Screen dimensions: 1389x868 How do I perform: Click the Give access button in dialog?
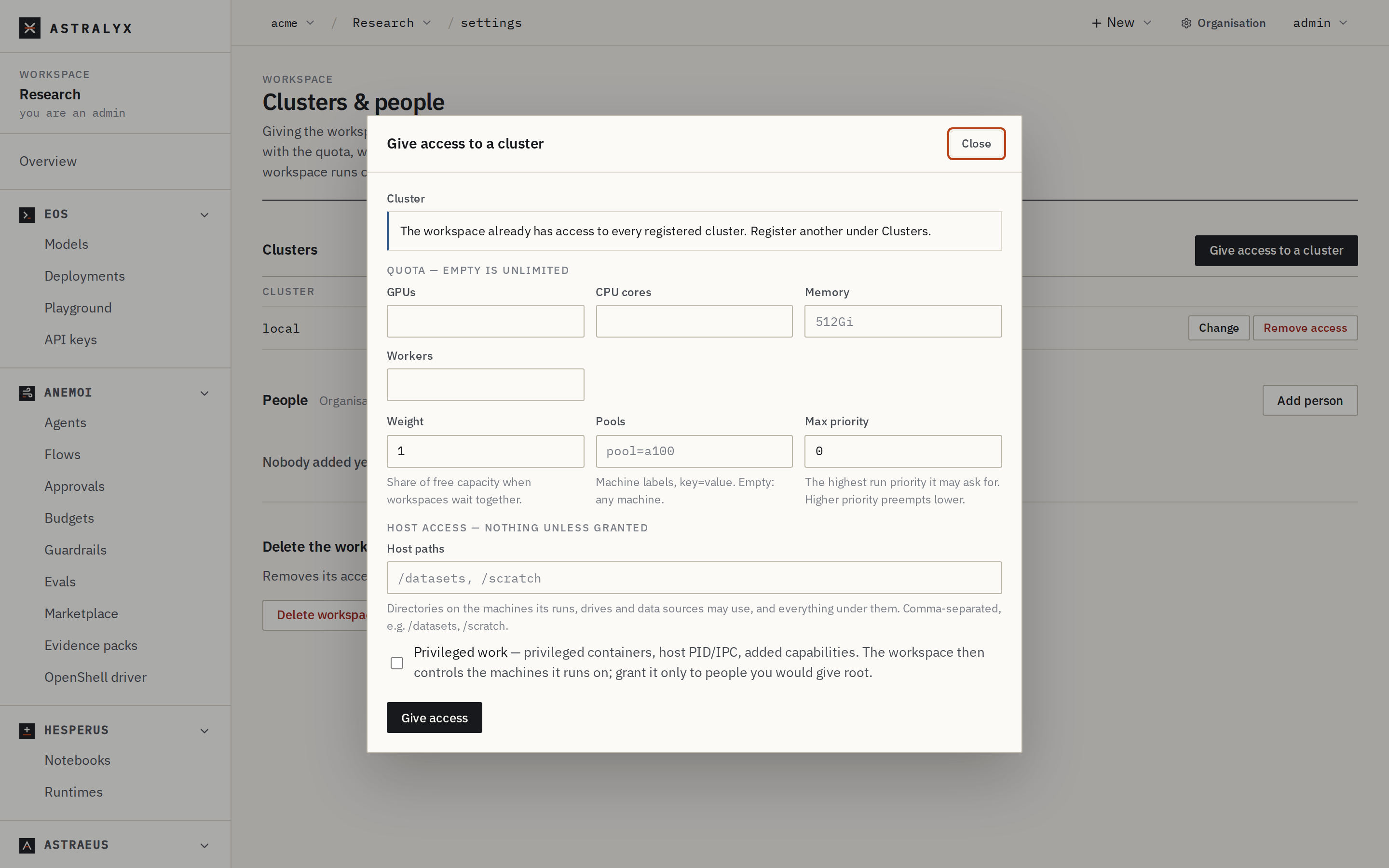[x=435, y=718]
